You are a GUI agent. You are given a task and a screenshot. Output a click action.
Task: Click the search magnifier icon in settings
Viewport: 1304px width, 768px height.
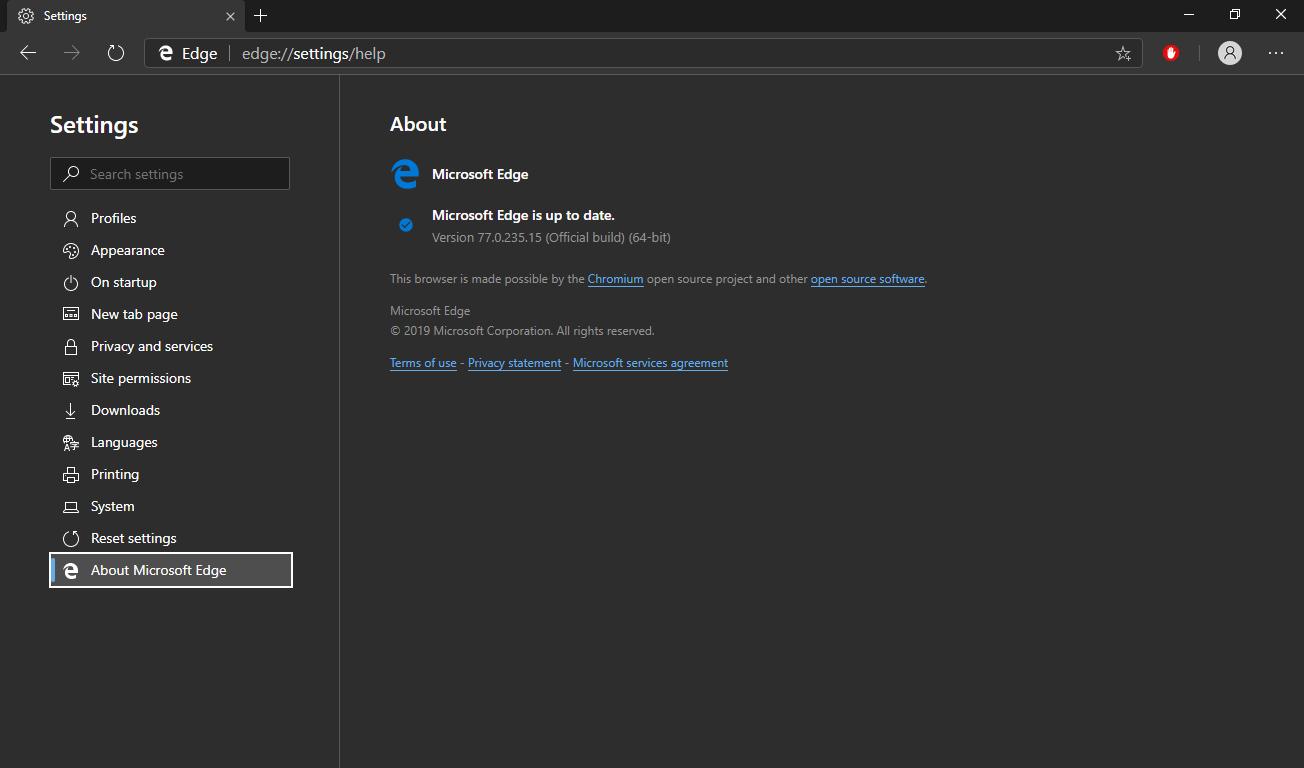[71, 173]
